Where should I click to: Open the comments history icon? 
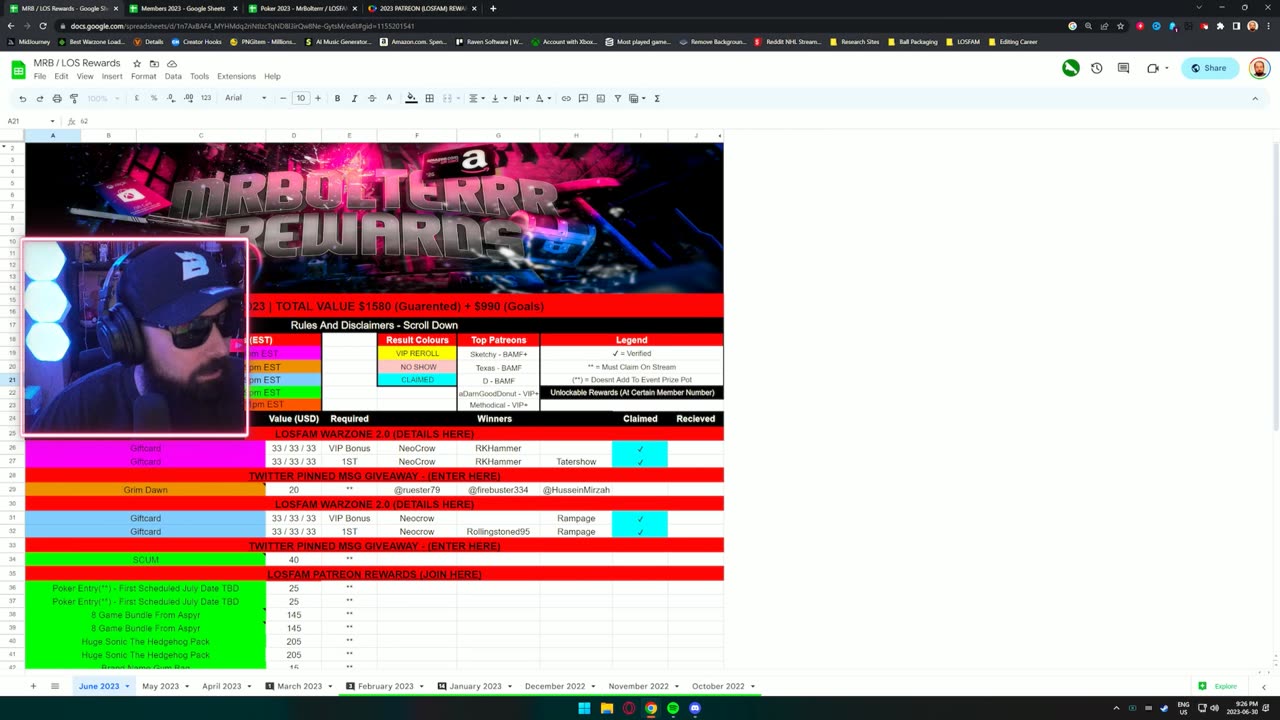click(1124, 68)
